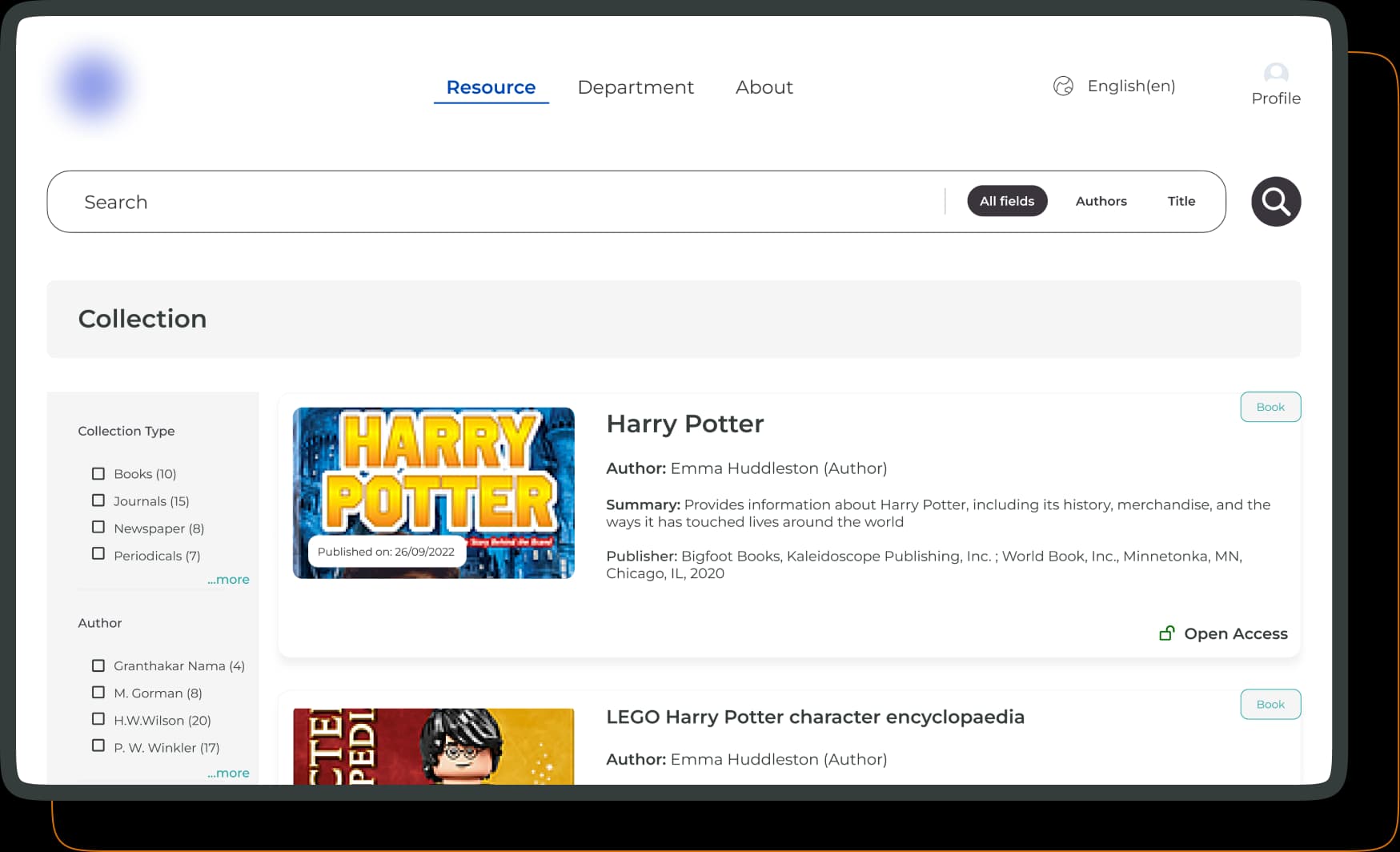Click the Book tag on Harry Potter card

(1270, 407)
